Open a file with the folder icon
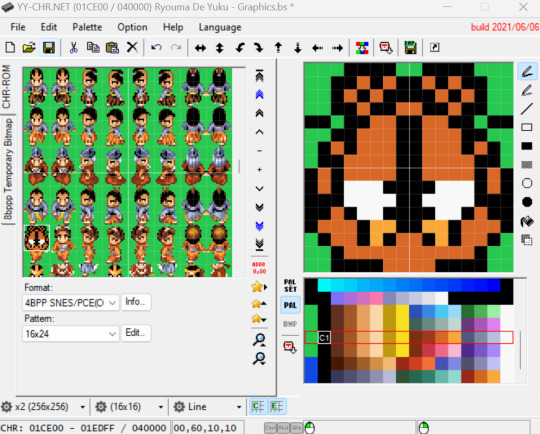Image resolution: width=540 pixels, height=434 pixels. [29, 48]
